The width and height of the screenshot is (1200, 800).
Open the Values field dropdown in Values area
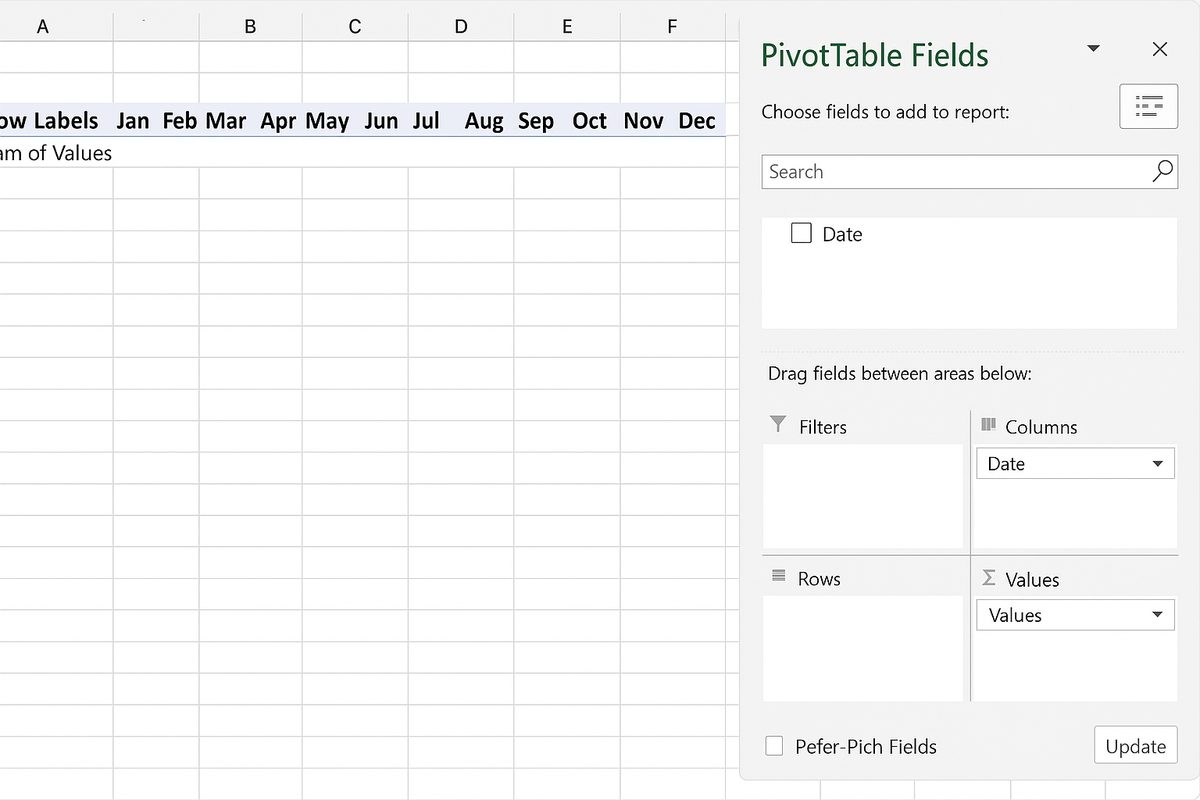click(1158, 615)
